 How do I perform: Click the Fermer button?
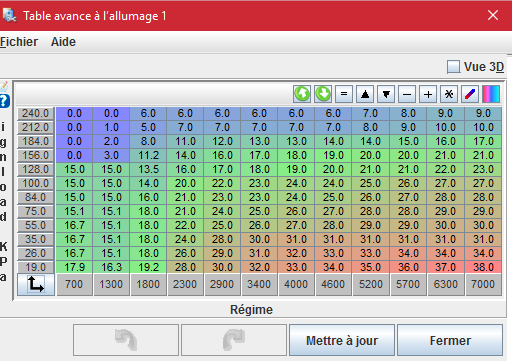450,340
